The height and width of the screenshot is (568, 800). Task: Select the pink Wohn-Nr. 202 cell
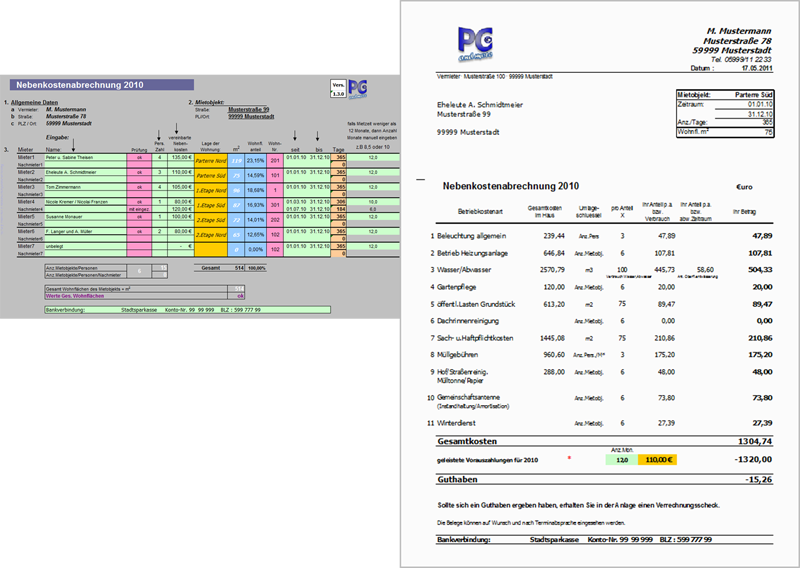tap(275, 220)
